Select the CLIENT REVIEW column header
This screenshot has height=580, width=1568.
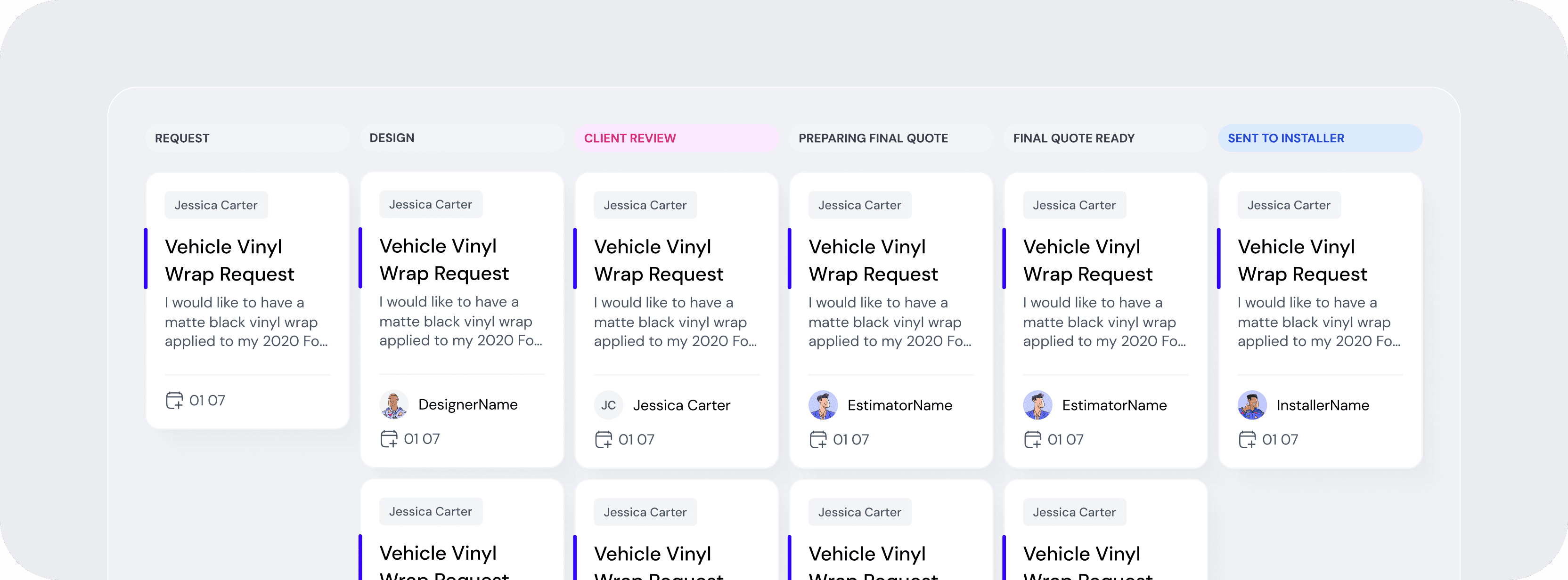pos(629,138)
